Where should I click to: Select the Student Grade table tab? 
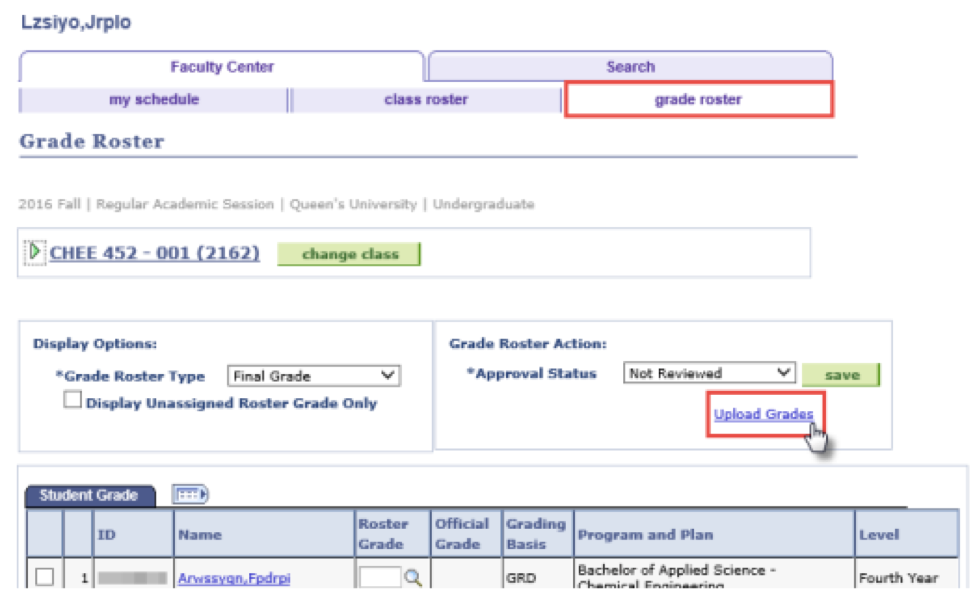[90, 495]
